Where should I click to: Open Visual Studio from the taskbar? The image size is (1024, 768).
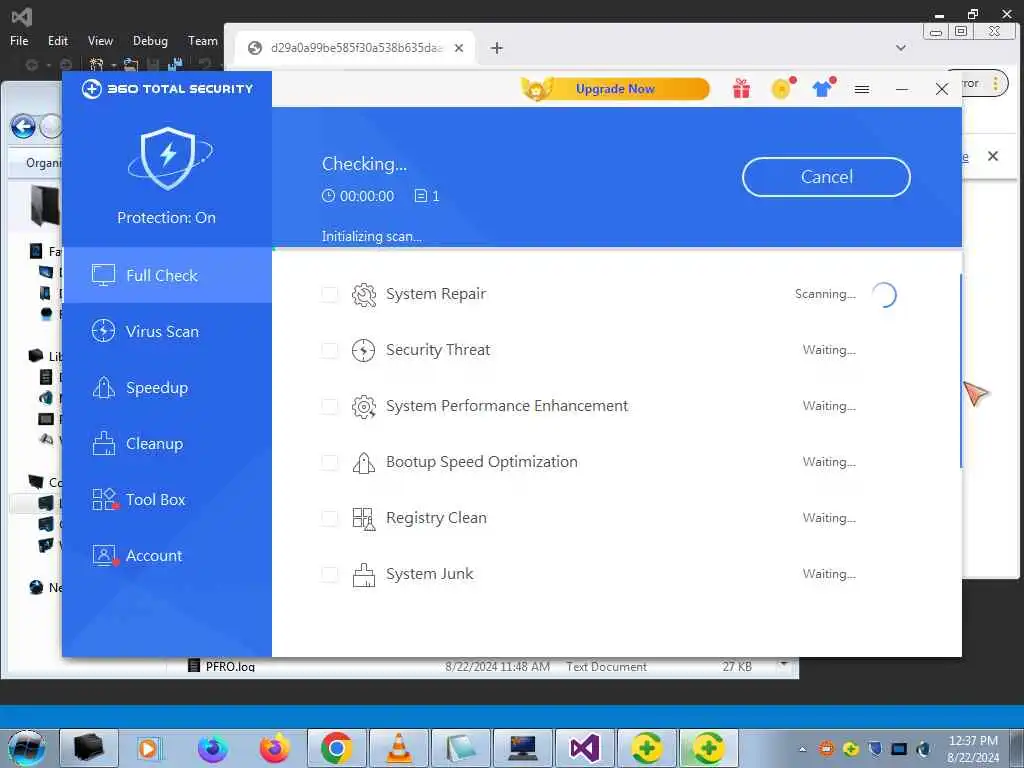coord(584,748)
